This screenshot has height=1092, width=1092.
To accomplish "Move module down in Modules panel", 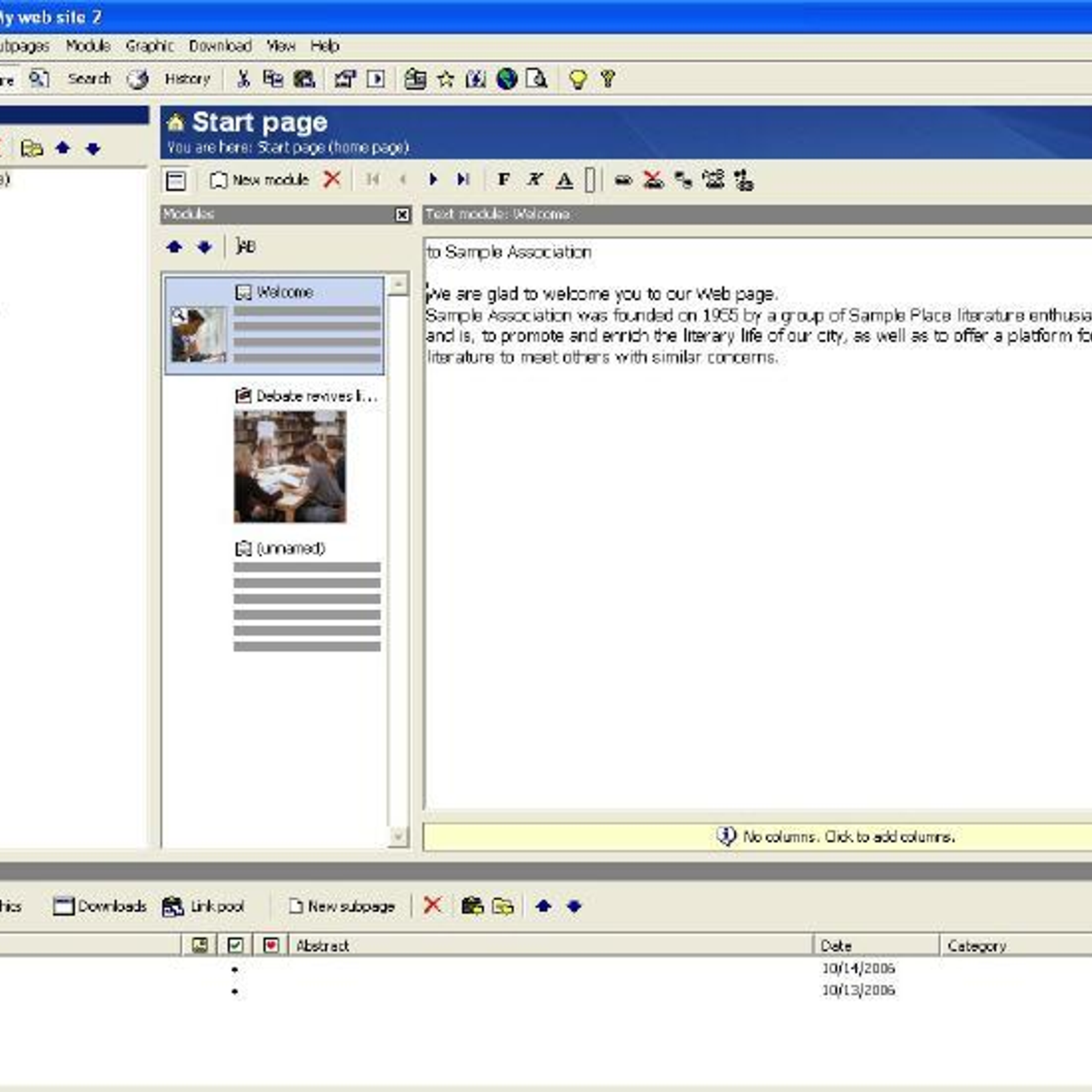I will click(204, 247).
